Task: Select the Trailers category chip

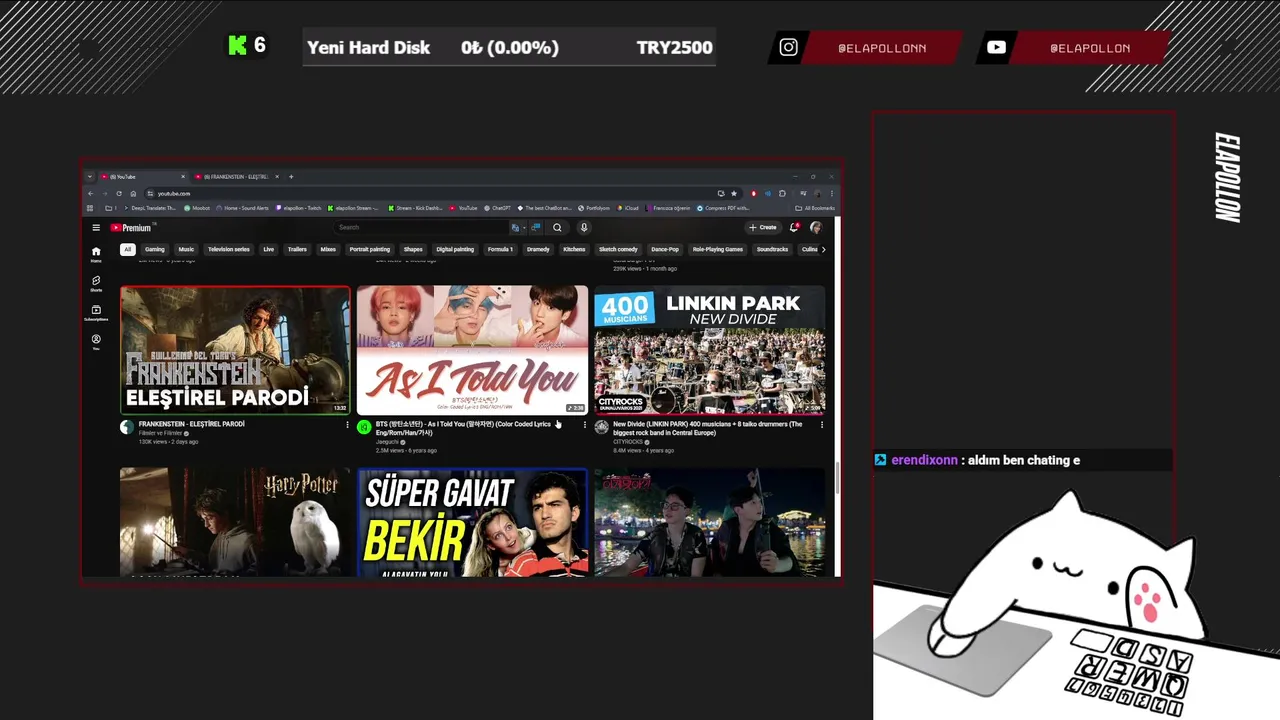Action: (297, 249)
